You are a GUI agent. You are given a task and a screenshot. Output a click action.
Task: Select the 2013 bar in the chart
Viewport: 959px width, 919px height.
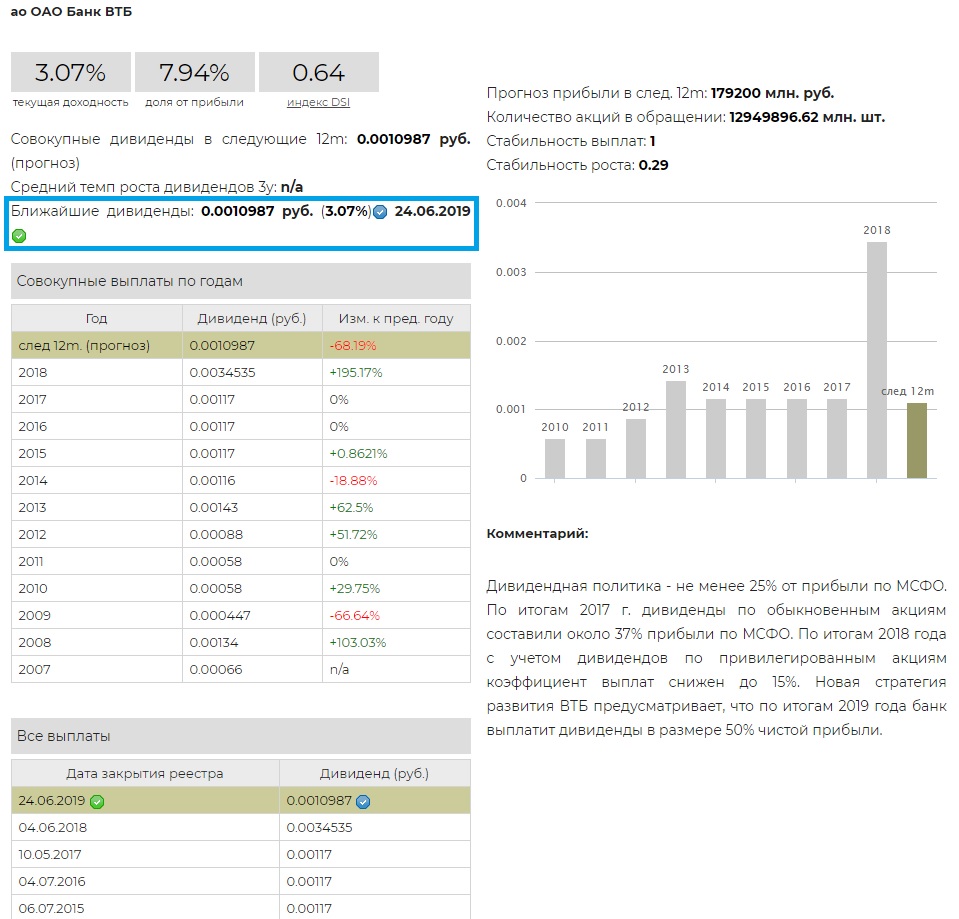tap(676, 429)
